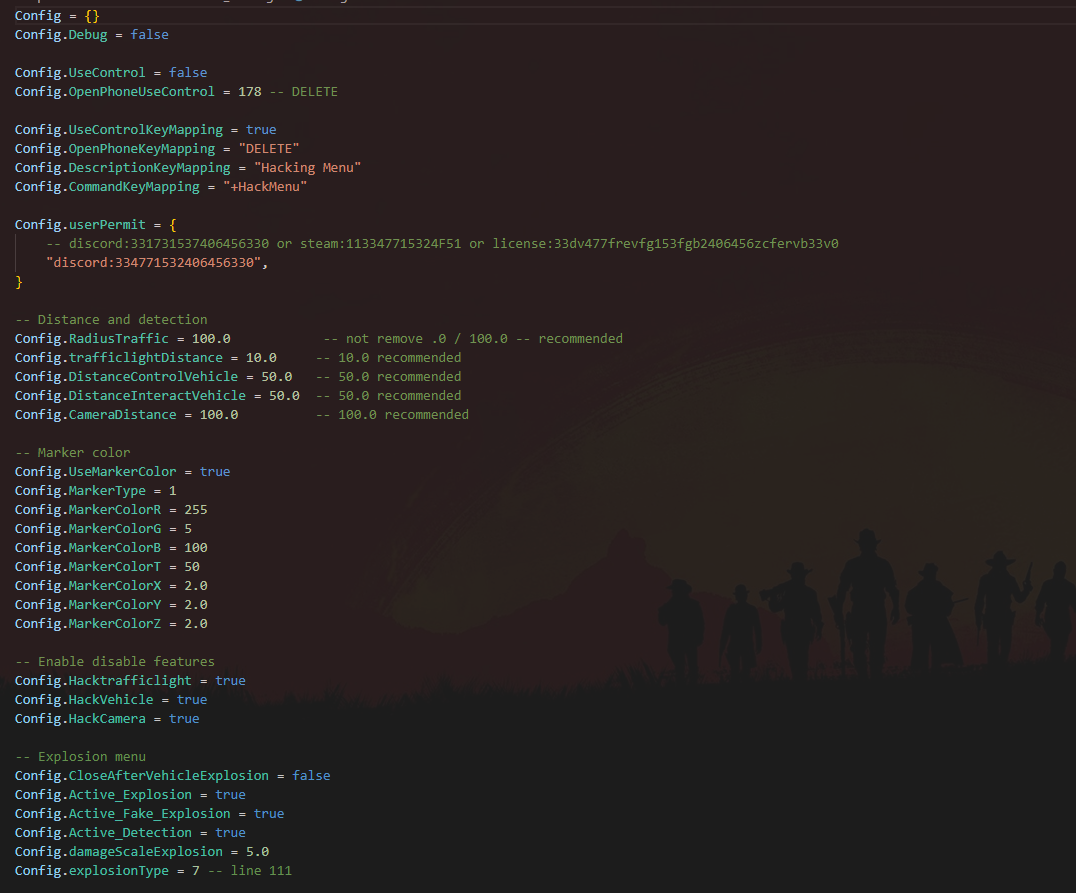Click the Config.userPermit variable name
The width and height of the screenshot is (1076, 893).
80,225
